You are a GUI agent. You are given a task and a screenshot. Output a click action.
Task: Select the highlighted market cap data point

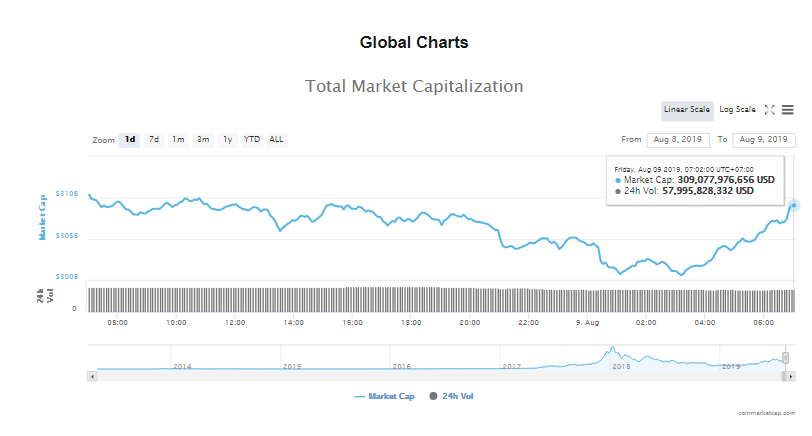pyautogui.click(x=793, y=206)
